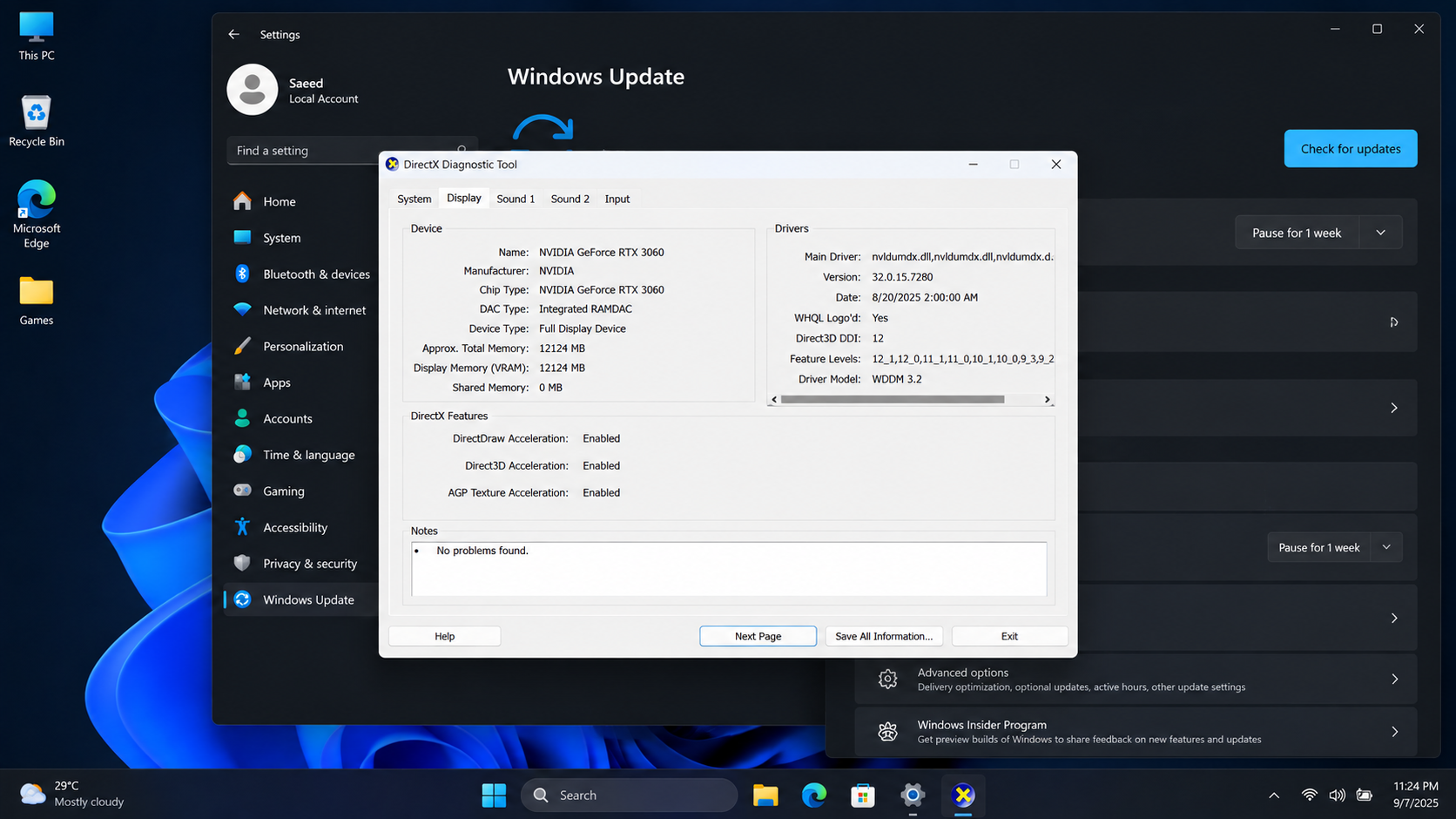Click Exit button in DirectX tool
The height and width of the screenshot is (819, 1456).
click(1009, 636)
